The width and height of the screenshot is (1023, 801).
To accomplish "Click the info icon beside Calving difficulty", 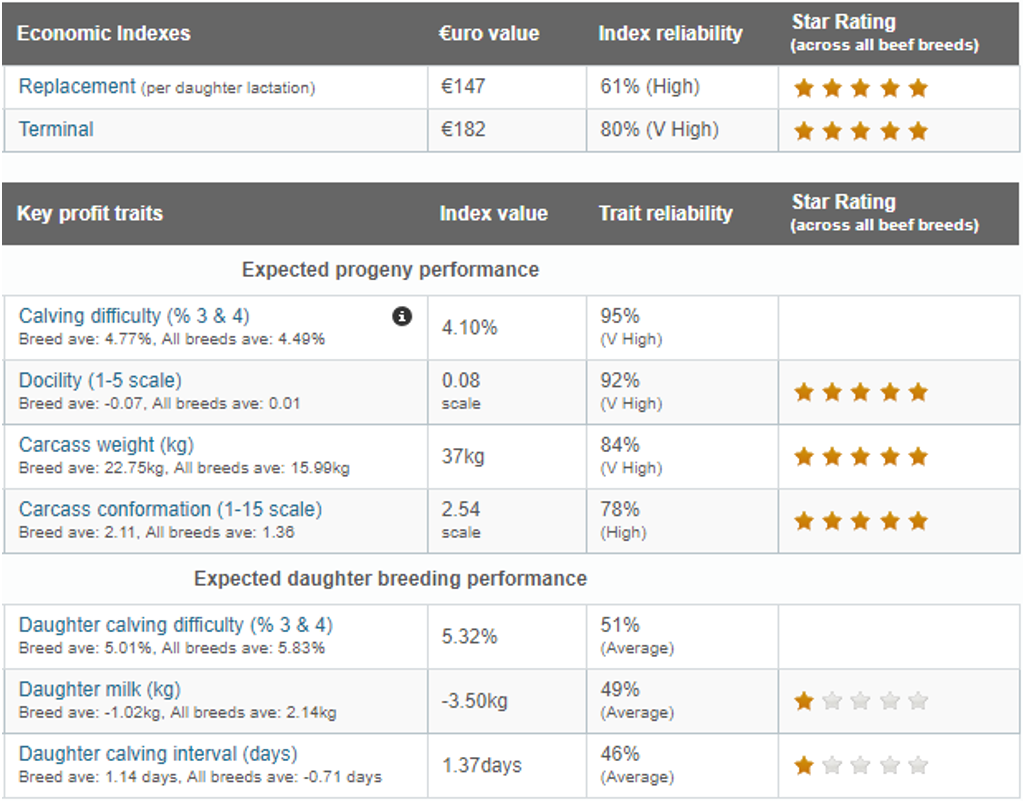I will coord(402,316).
